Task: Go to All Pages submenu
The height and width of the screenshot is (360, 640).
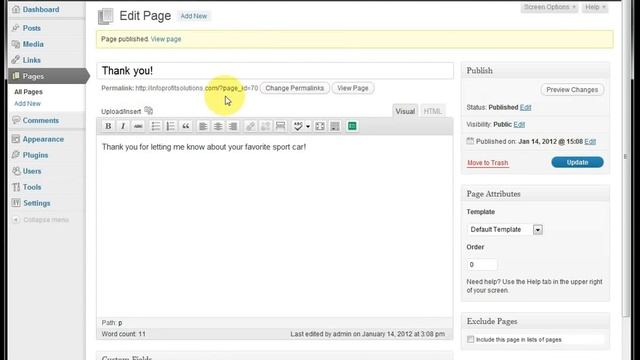Action: pos(28,92)
